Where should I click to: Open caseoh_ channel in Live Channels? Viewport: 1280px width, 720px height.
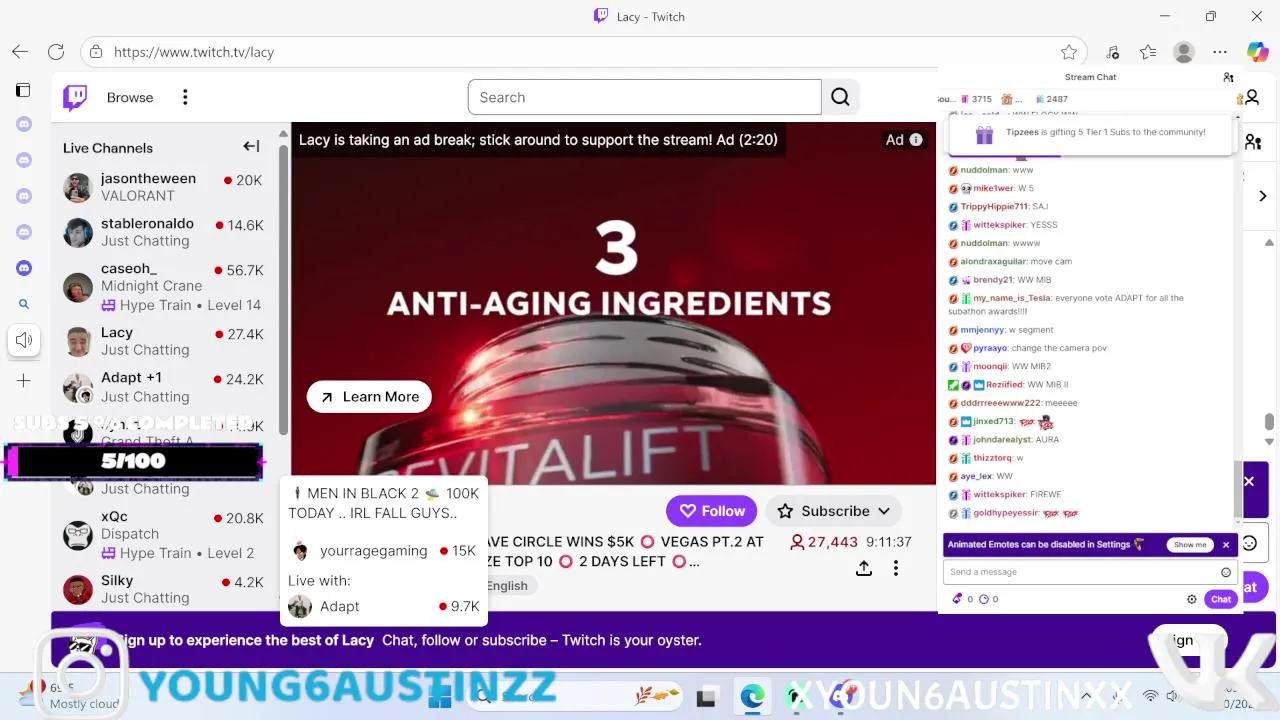point(163,286)
